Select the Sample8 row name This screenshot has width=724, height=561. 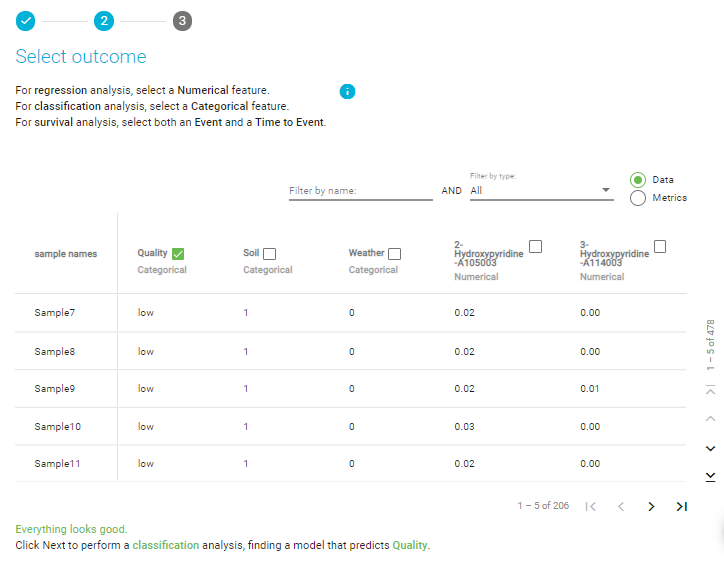[x=54, y=351]
